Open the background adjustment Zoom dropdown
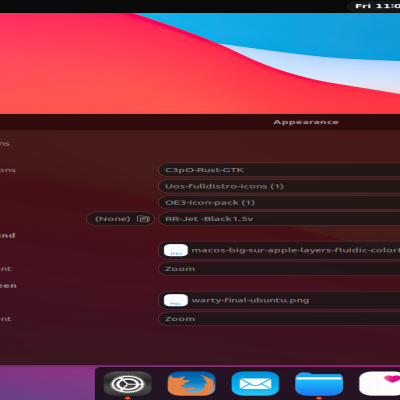400x400 pixels. point(279,269)
